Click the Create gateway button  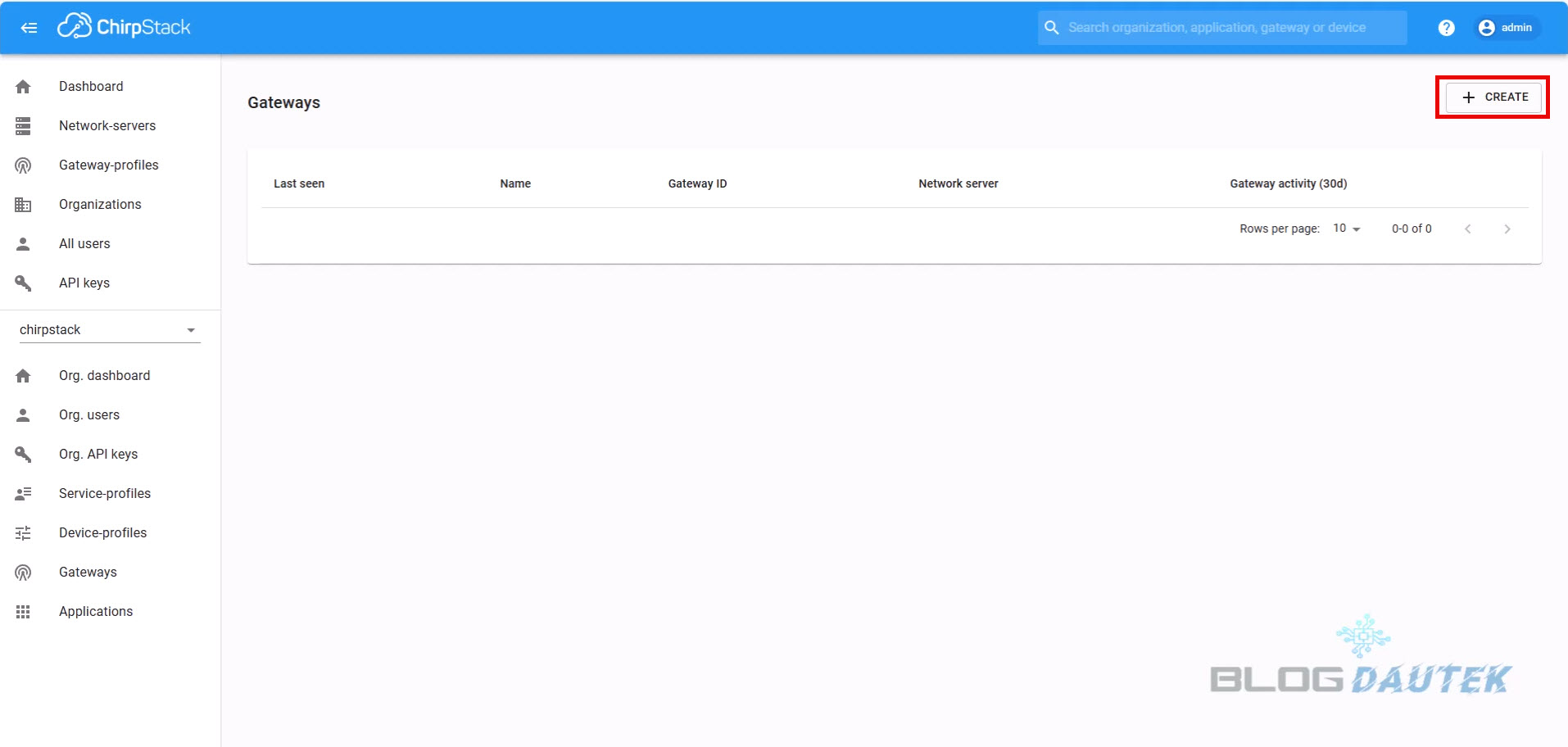tap(1493, 97)
